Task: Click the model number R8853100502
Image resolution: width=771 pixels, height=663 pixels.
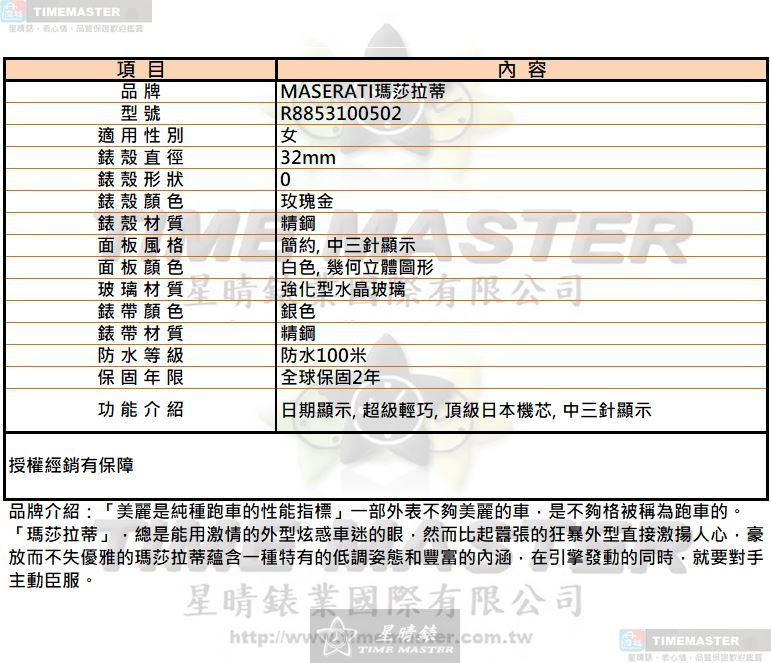Action: click(341, 113)
